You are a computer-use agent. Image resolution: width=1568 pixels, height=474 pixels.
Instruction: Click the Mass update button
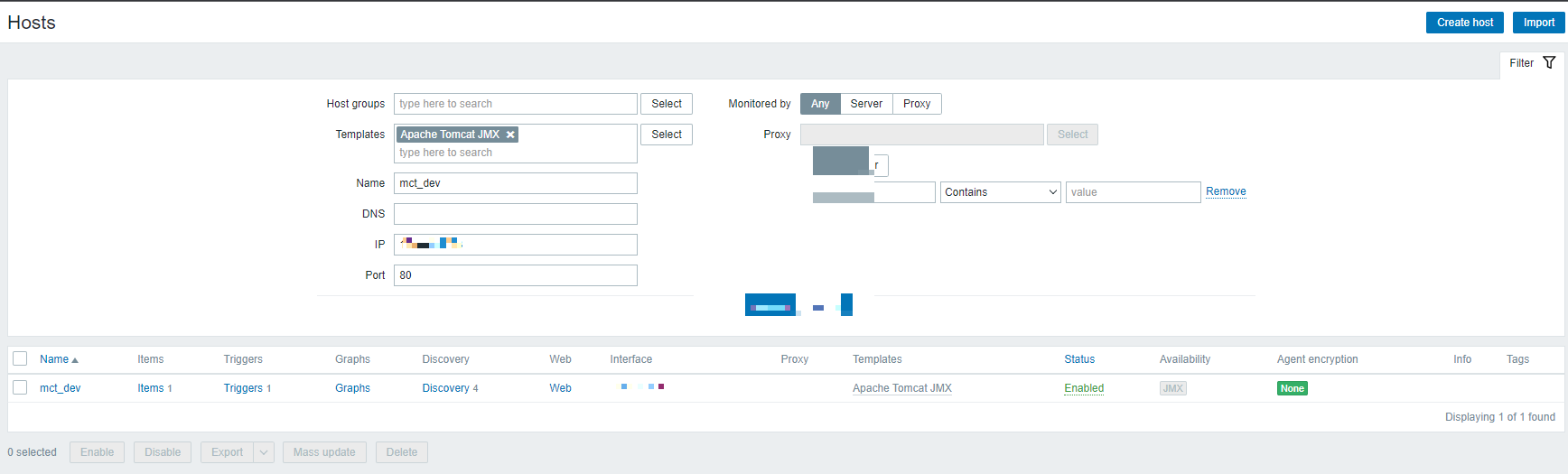click(324, 452)
